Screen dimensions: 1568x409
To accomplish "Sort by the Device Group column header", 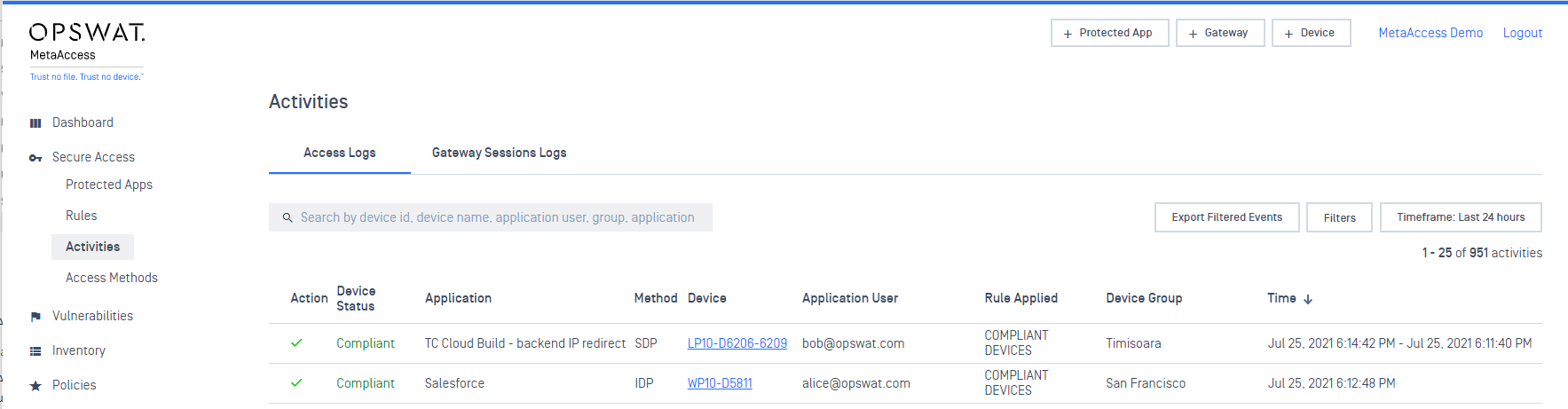I will pos(1144,298).
